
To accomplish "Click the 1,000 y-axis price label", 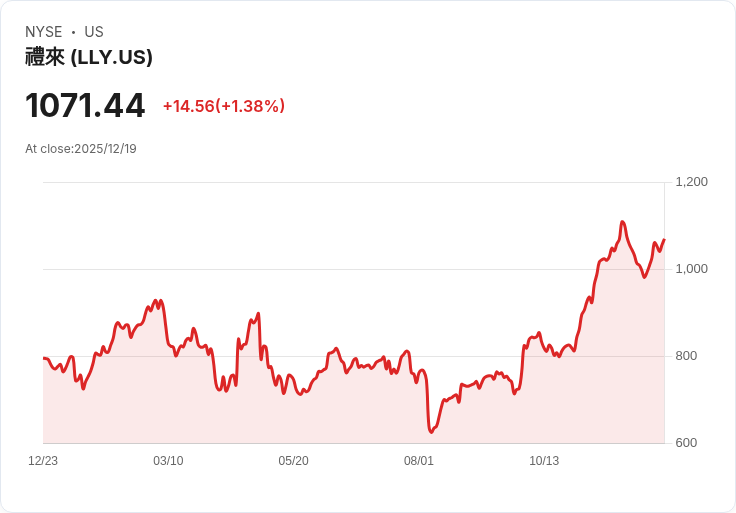I will [691, 269].
